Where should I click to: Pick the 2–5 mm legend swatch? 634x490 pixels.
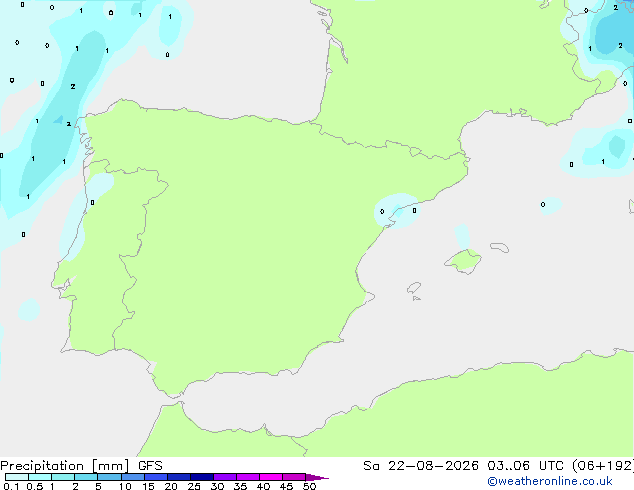pos(86,477)
